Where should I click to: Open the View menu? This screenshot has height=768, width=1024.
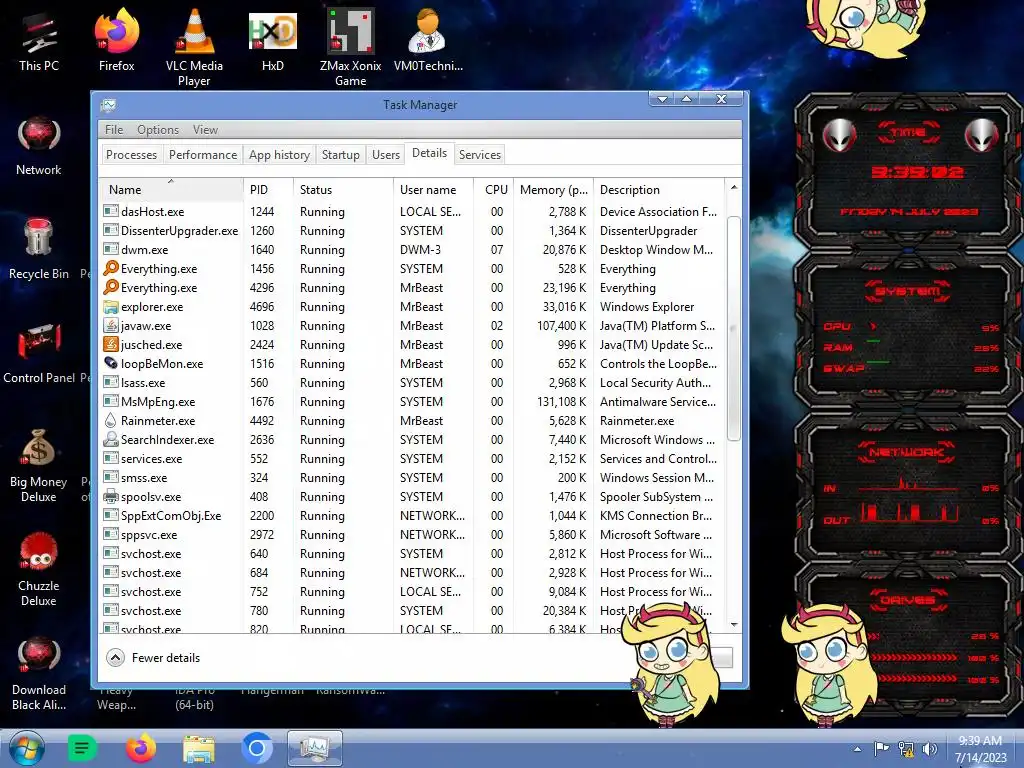click(205, 129)
